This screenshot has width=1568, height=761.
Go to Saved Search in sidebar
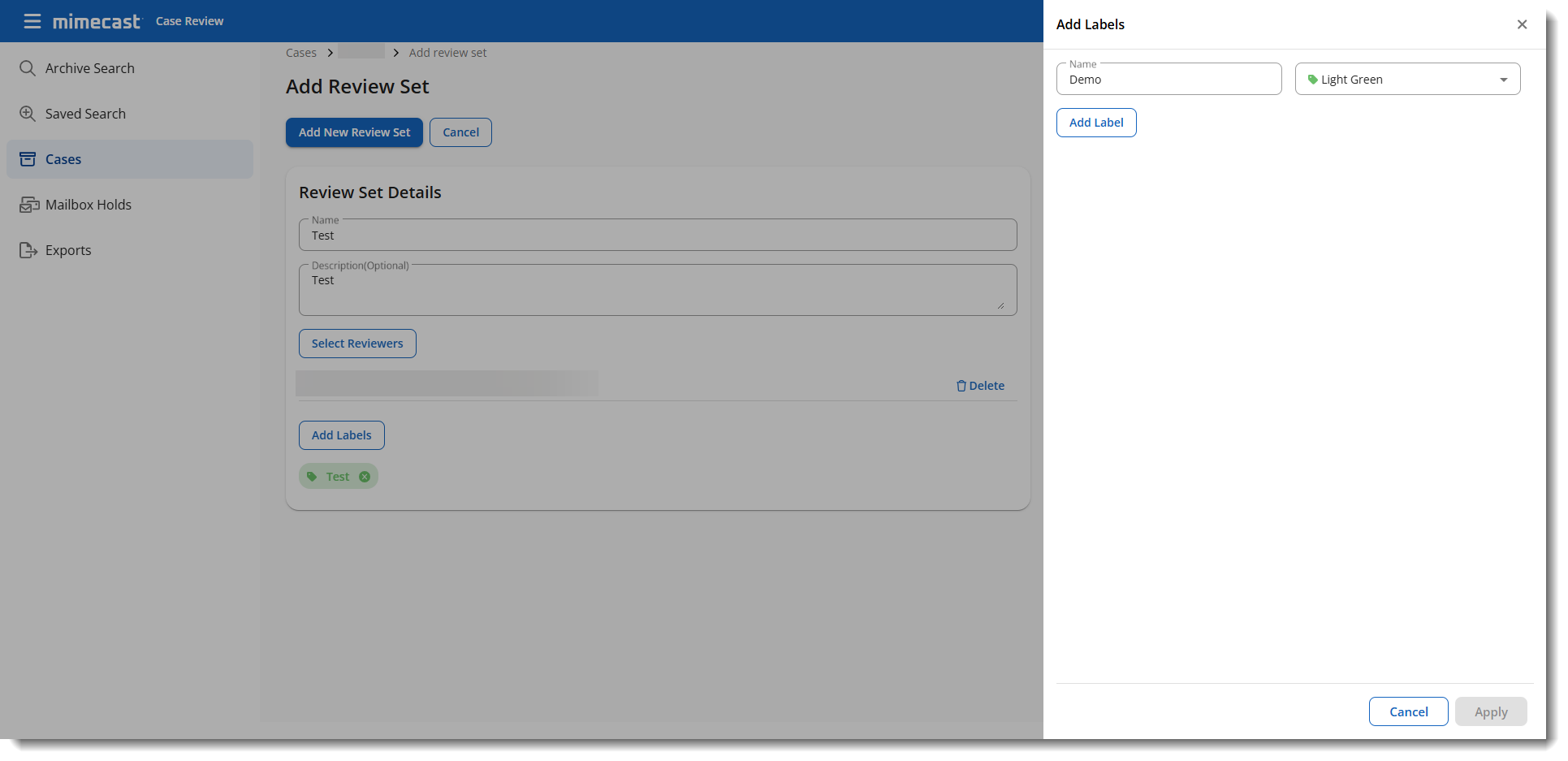[85, 114]
